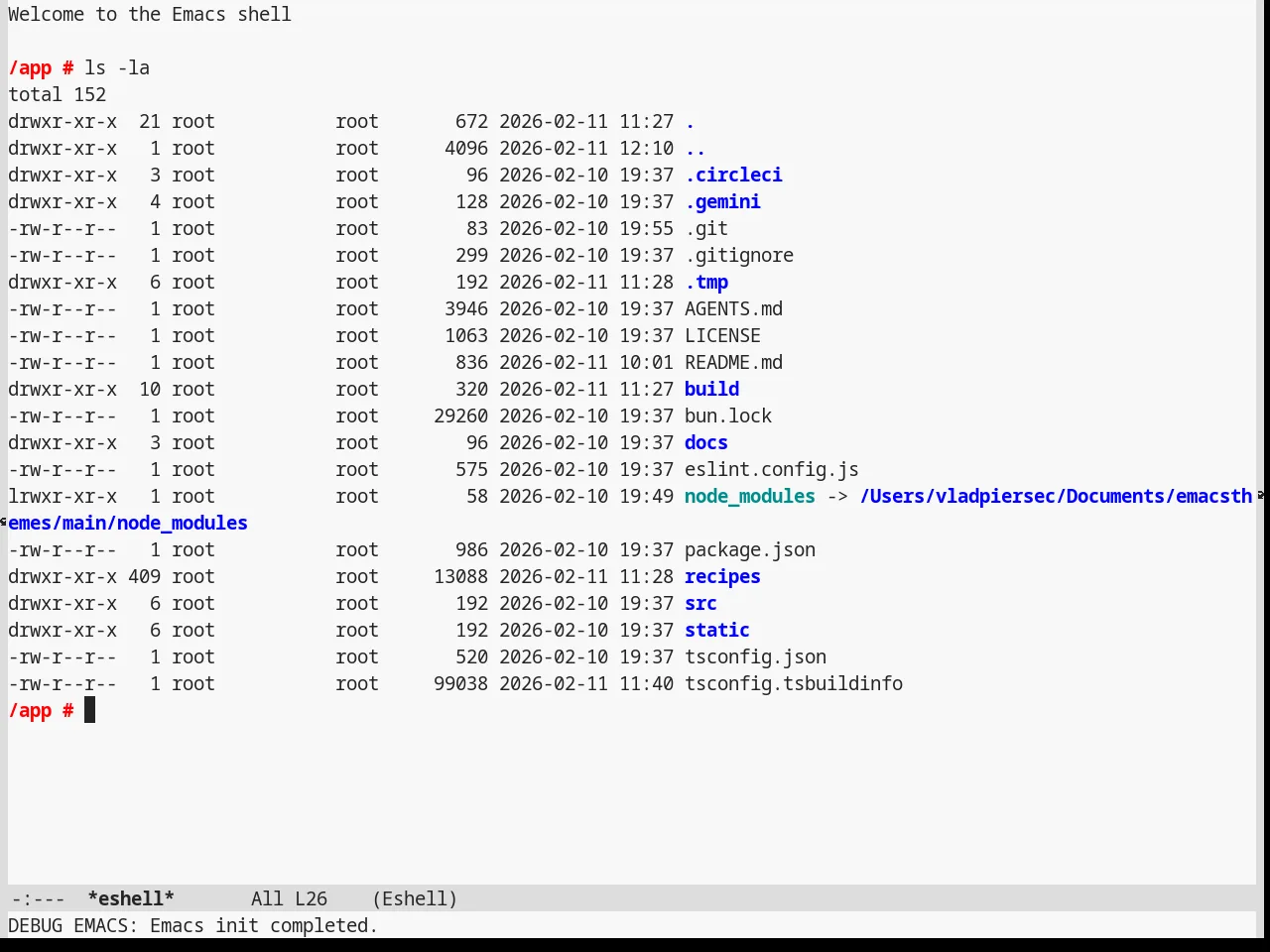Click the 10:01 timestamp for README.md
Viewport: 1270px width, 952px height.
pyautogui.click(x=646, y=362)
